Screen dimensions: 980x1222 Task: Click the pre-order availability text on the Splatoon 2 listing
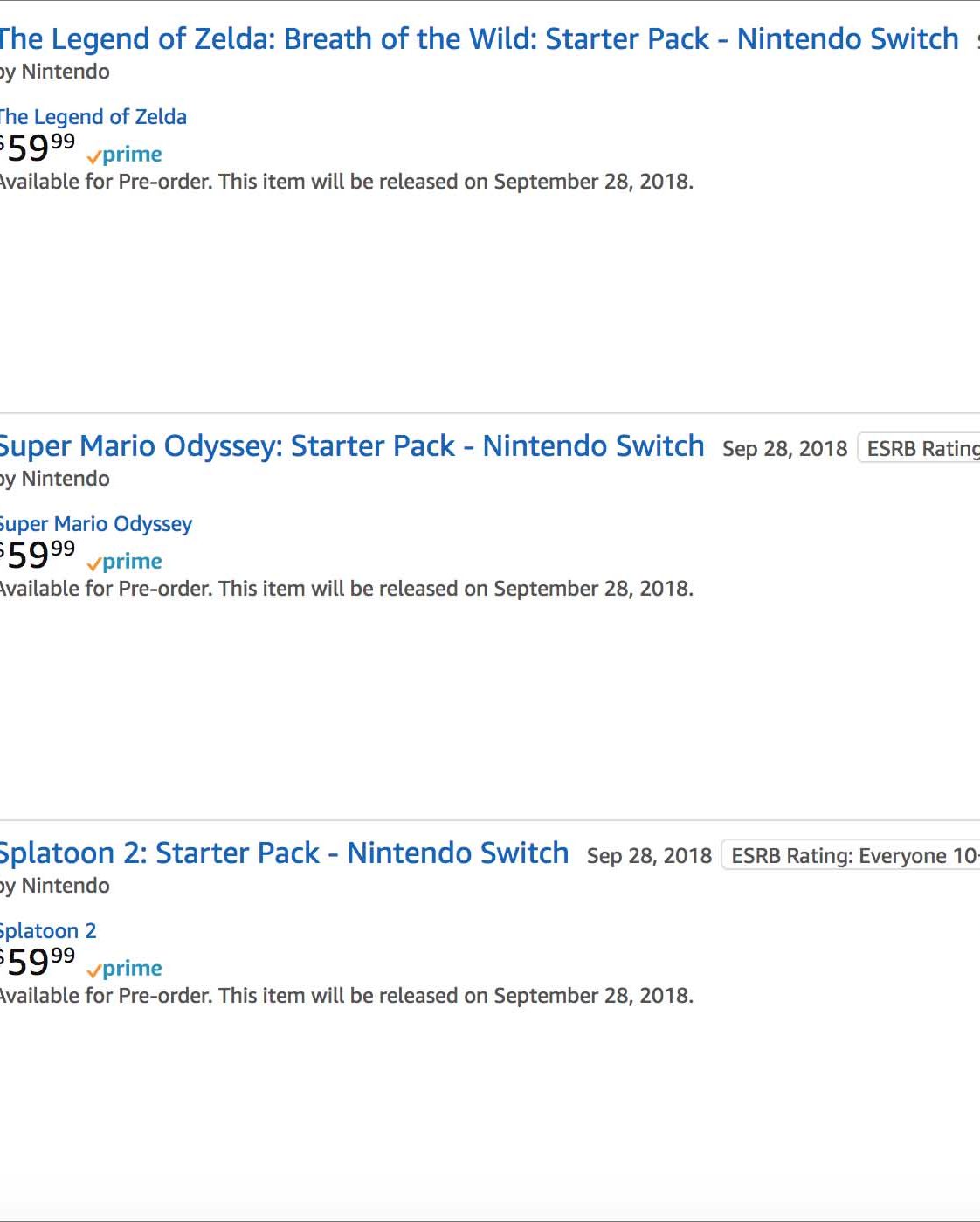click(x=347, y=996)
